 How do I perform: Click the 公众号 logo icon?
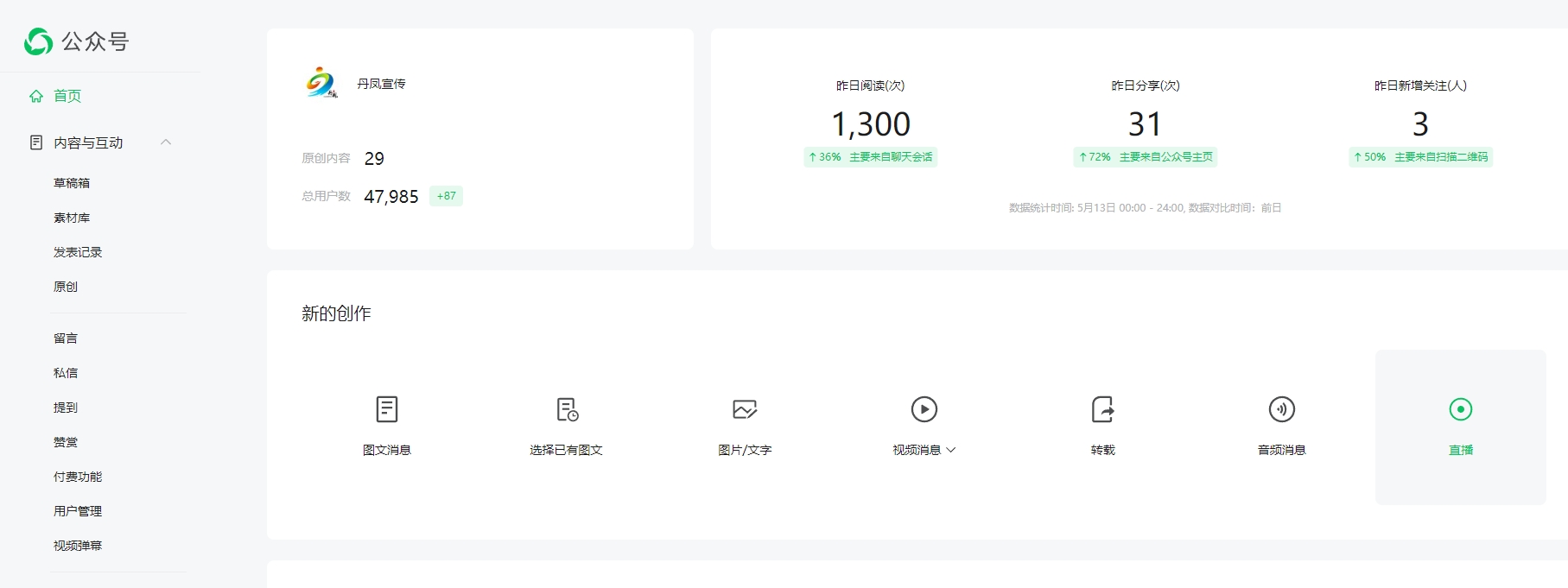tap(38, 41)
